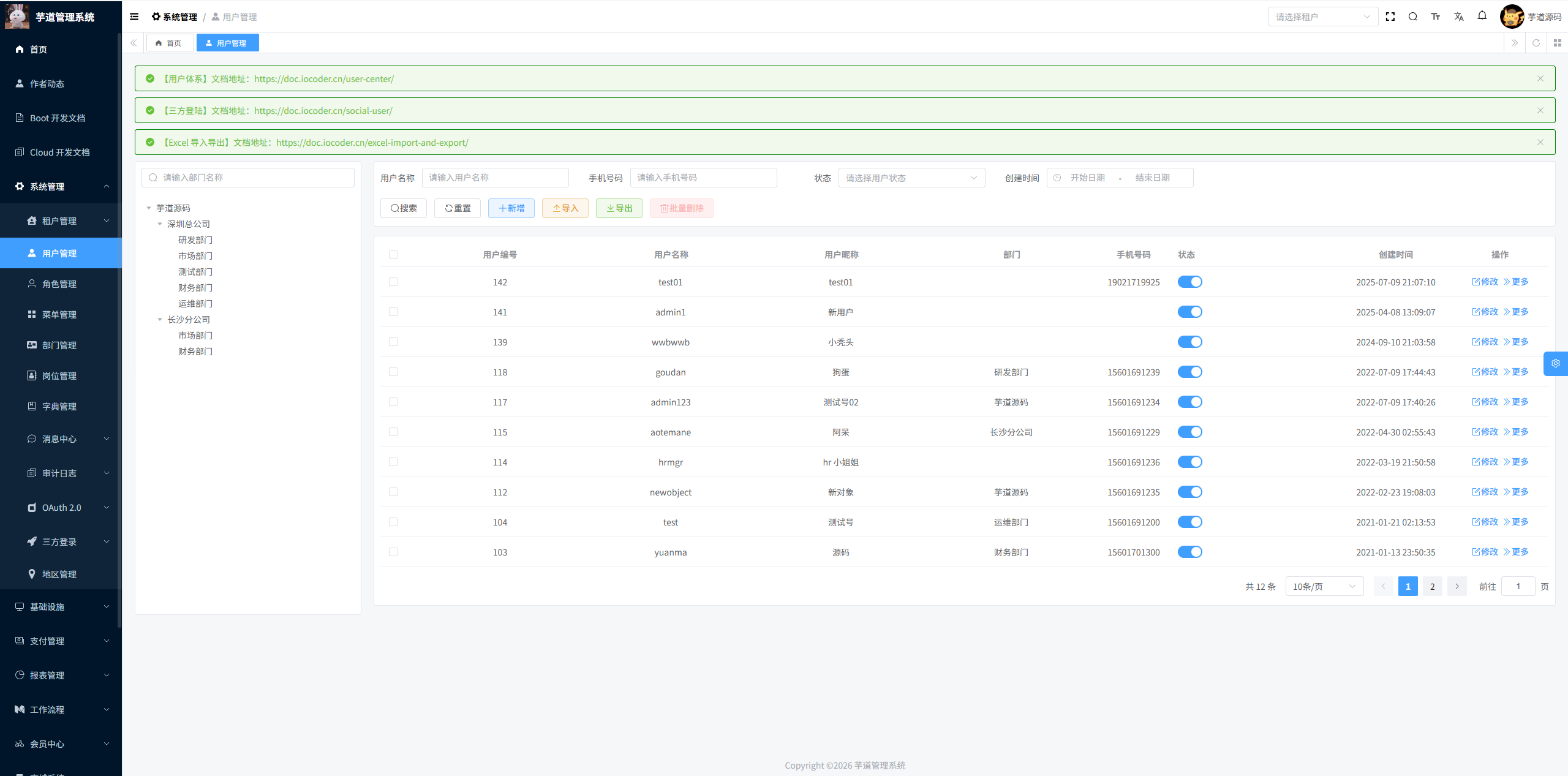Screen dimensions: 1568x776
Task: Open the floating settings gear on right edge
Action: (x=1555, y=363)
